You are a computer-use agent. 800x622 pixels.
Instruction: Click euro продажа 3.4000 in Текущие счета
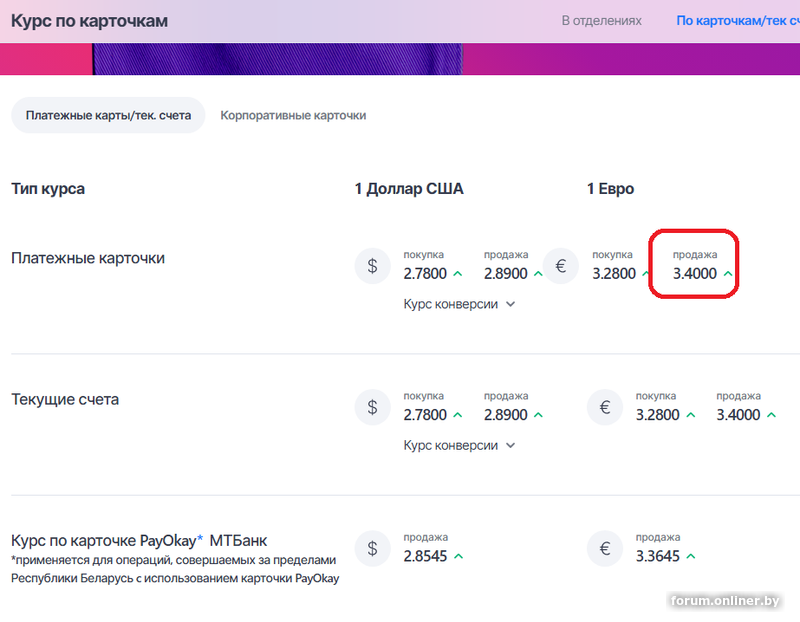click(x=738, y=415)
